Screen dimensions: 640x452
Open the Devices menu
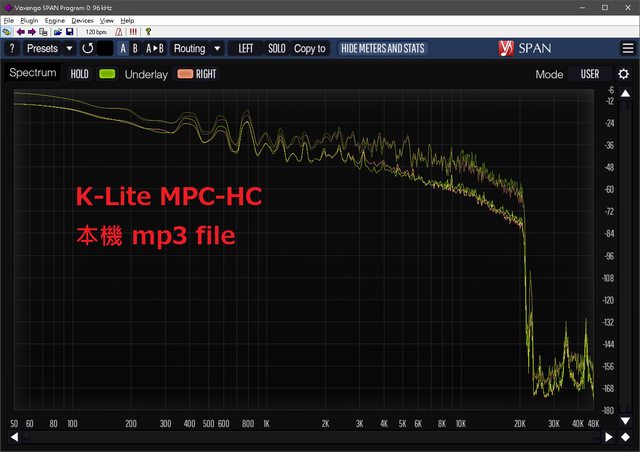[82, 20]
